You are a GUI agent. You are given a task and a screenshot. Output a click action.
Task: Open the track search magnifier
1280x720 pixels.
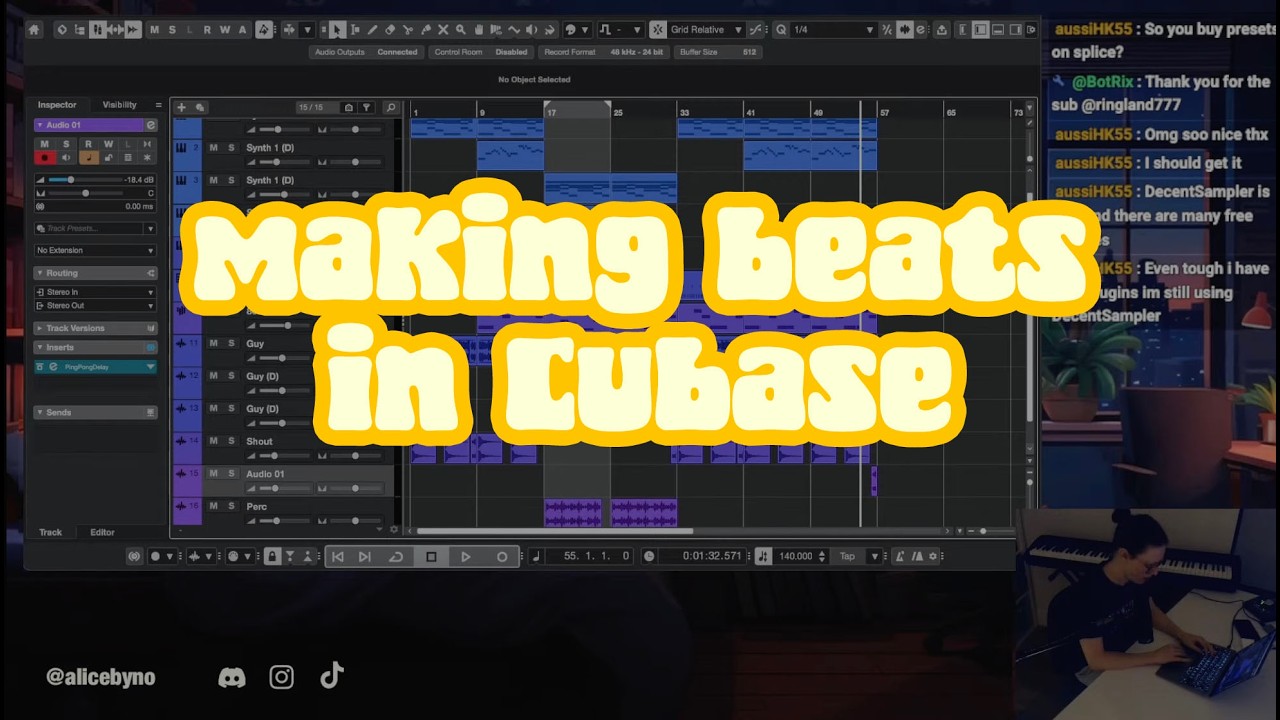pos(391,107)
